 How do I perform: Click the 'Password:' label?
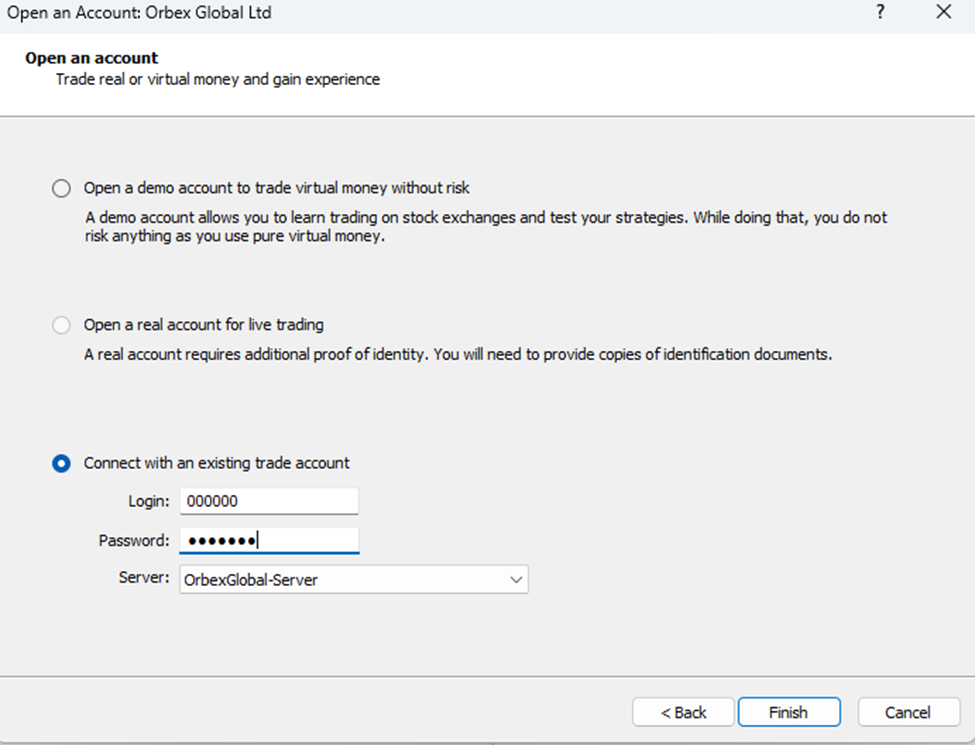pyautogui.click(x=134, y=540)
